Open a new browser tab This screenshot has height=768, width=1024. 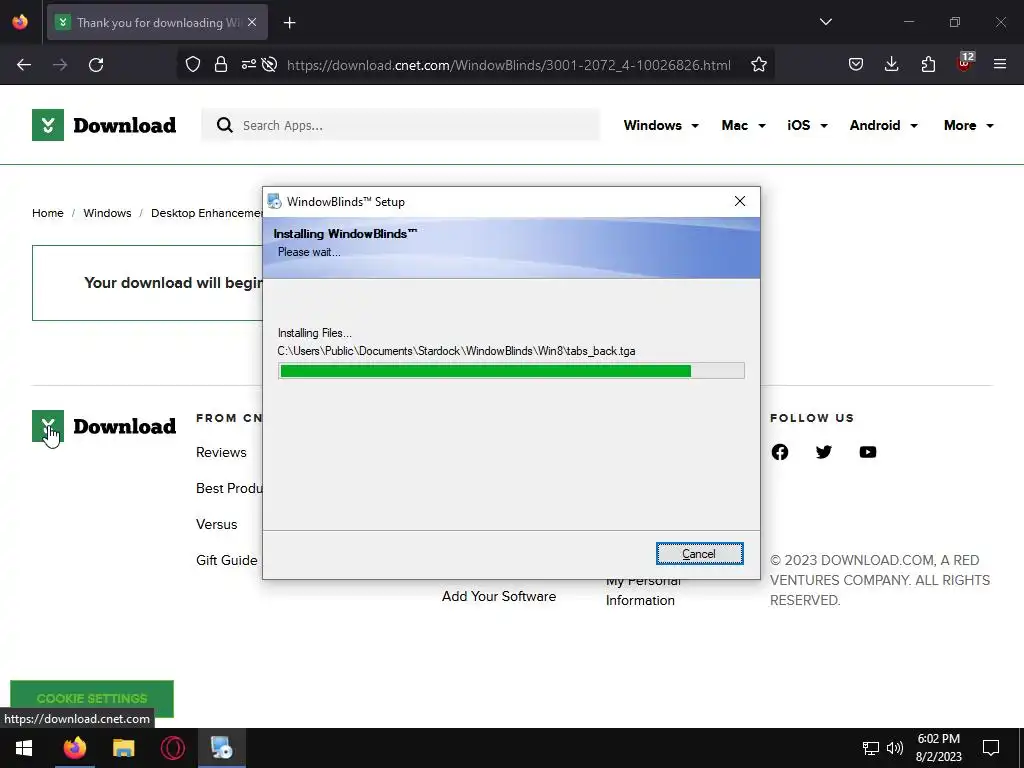coord(290,23)
